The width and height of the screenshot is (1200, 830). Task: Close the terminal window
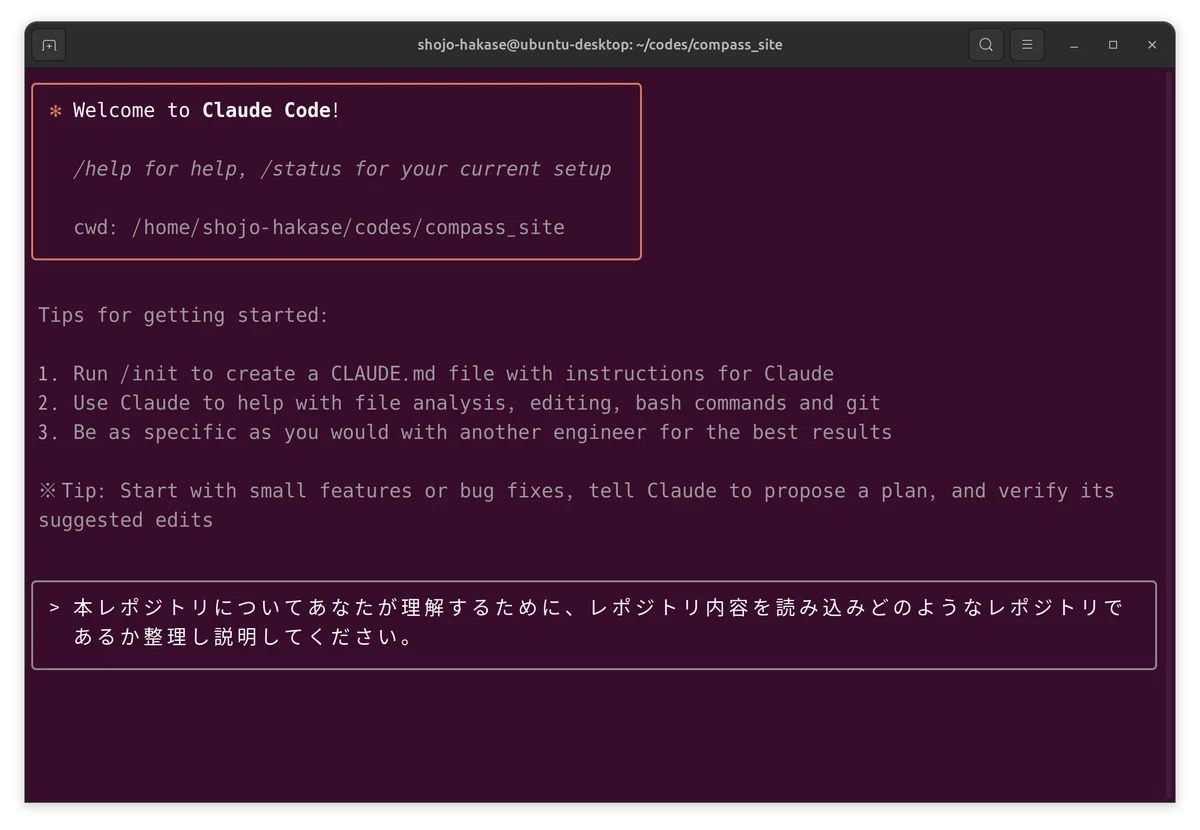pos(1152,45)
